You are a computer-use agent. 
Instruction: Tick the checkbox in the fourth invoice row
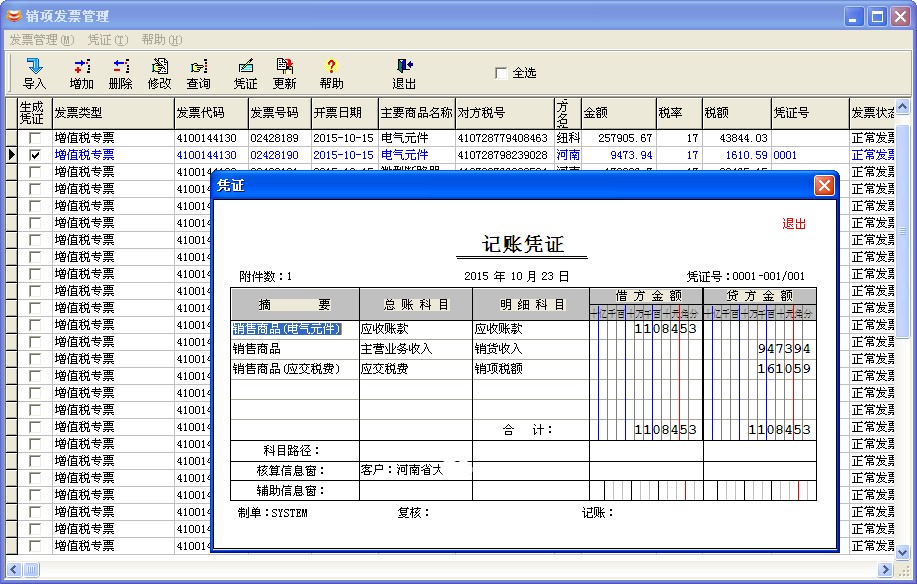35,189
